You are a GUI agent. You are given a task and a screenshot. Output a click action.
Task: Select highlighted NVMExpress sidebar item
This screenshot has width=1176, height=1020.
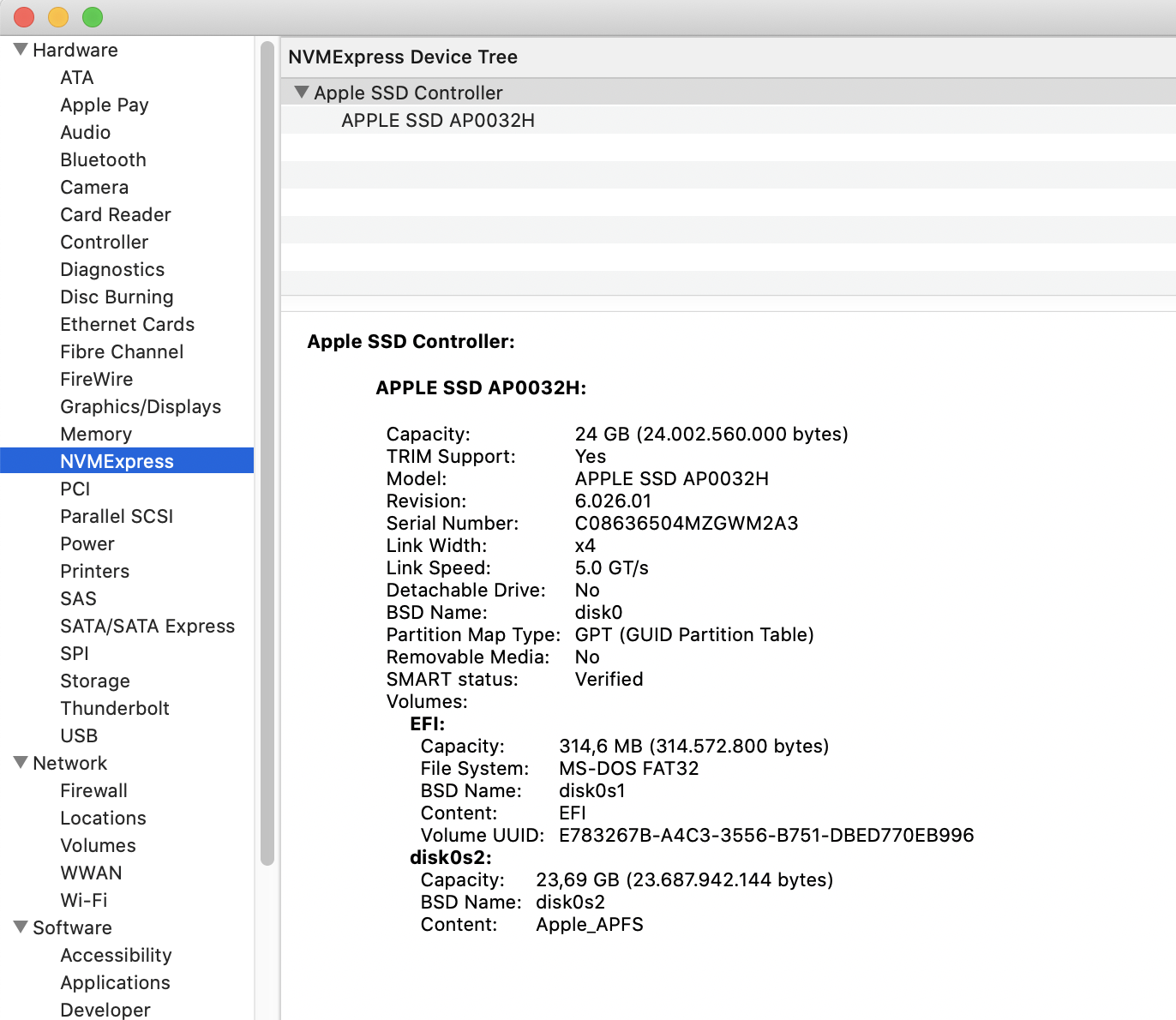[x=127, y=461]
